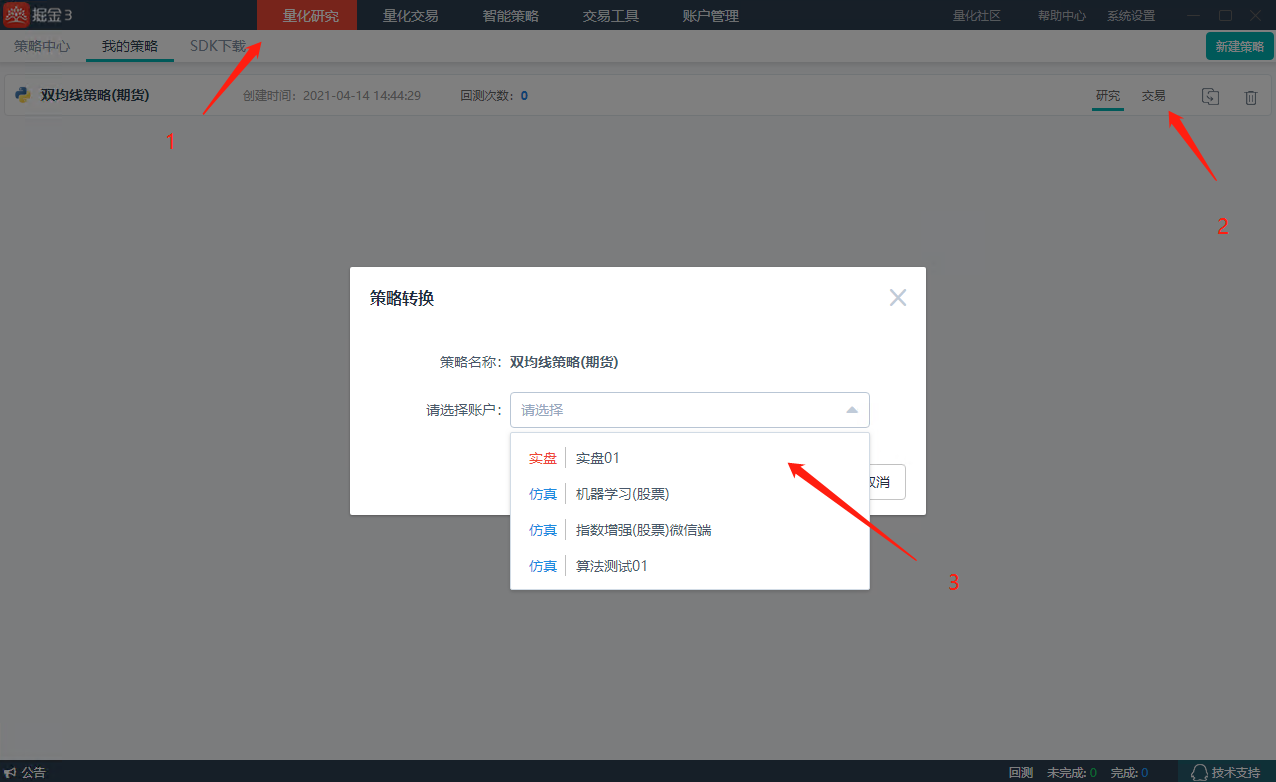1276x782 pixels.
Task: Click the 掘金 app logo
Action: pos(17,15)
